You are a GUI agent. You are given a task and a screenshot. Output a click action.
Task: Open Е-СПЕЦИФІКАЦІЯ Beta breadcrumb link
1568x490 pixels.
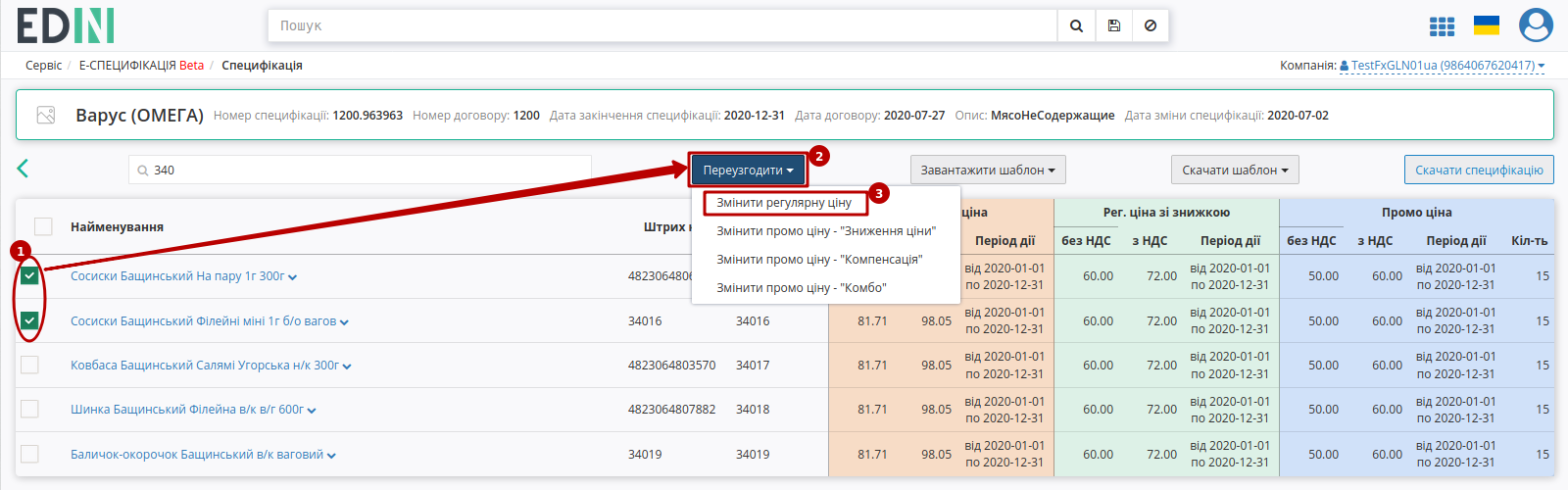pyautogui.click(x=141, y=66)
